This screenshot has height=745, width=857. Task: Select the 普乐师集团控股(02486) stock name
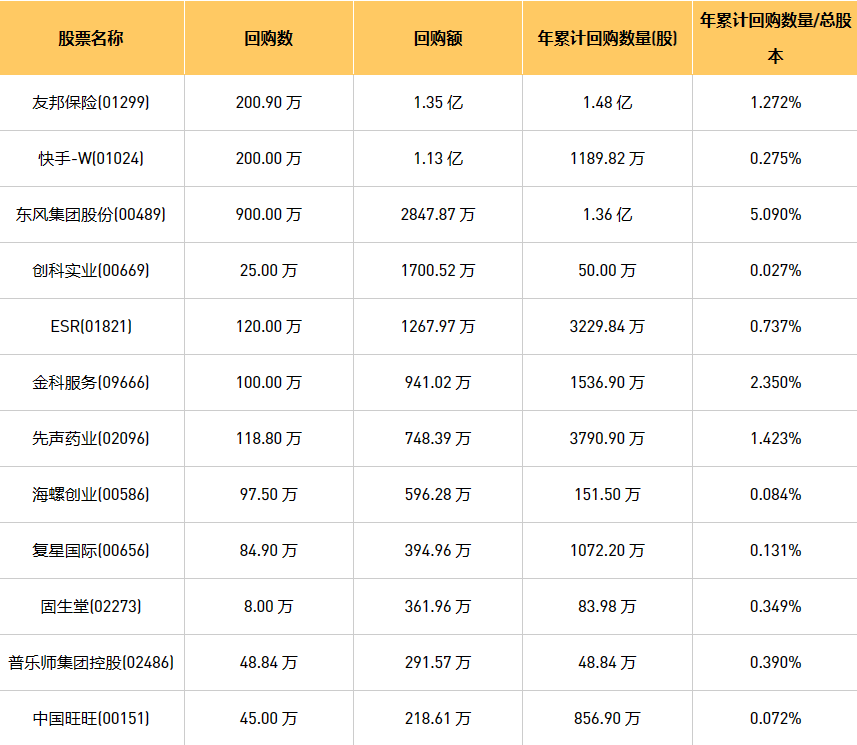(x=91, y=663)
